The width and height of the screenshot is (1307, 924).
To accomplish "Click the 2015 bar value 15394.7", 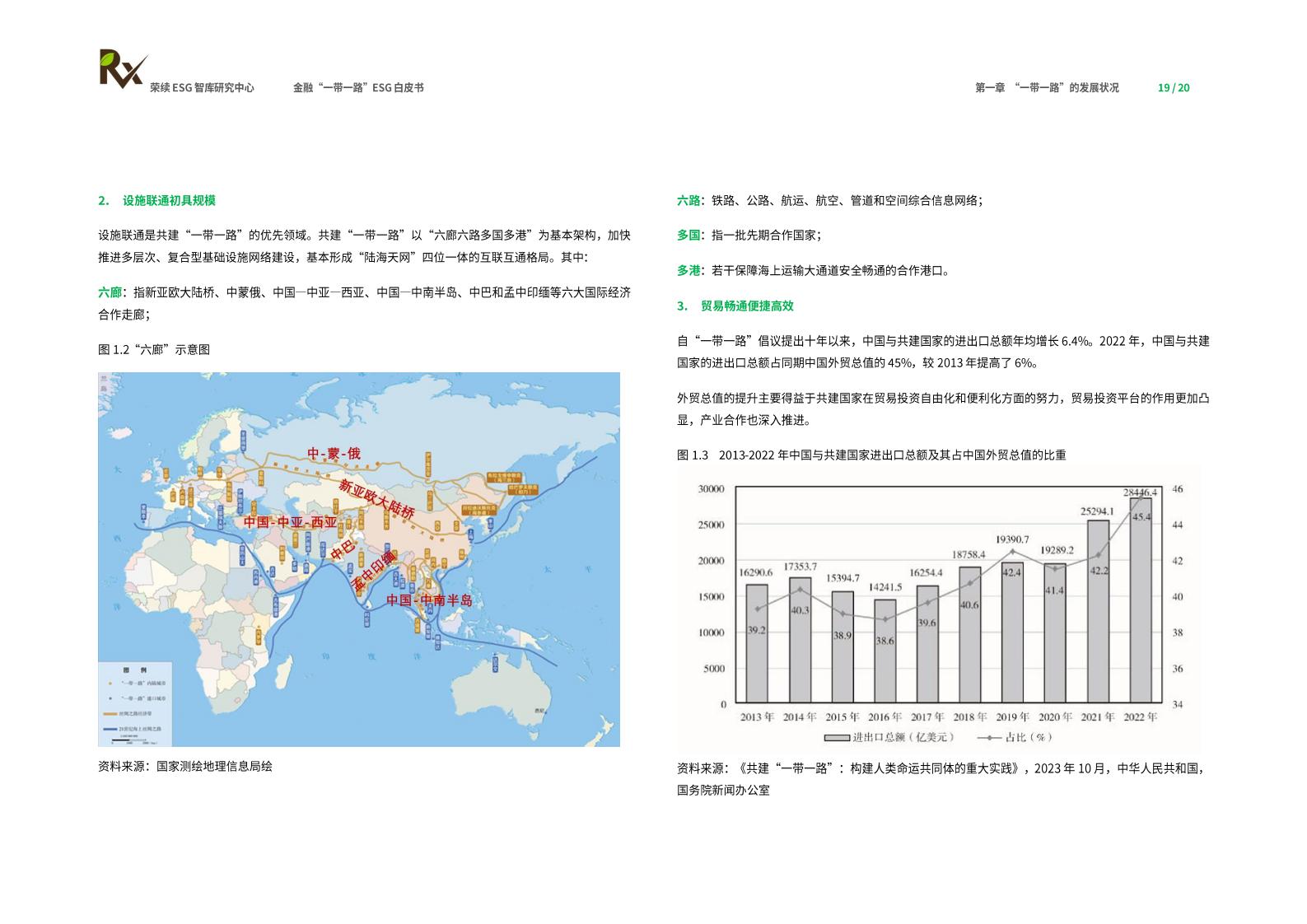I will click(x=843, y=578).
